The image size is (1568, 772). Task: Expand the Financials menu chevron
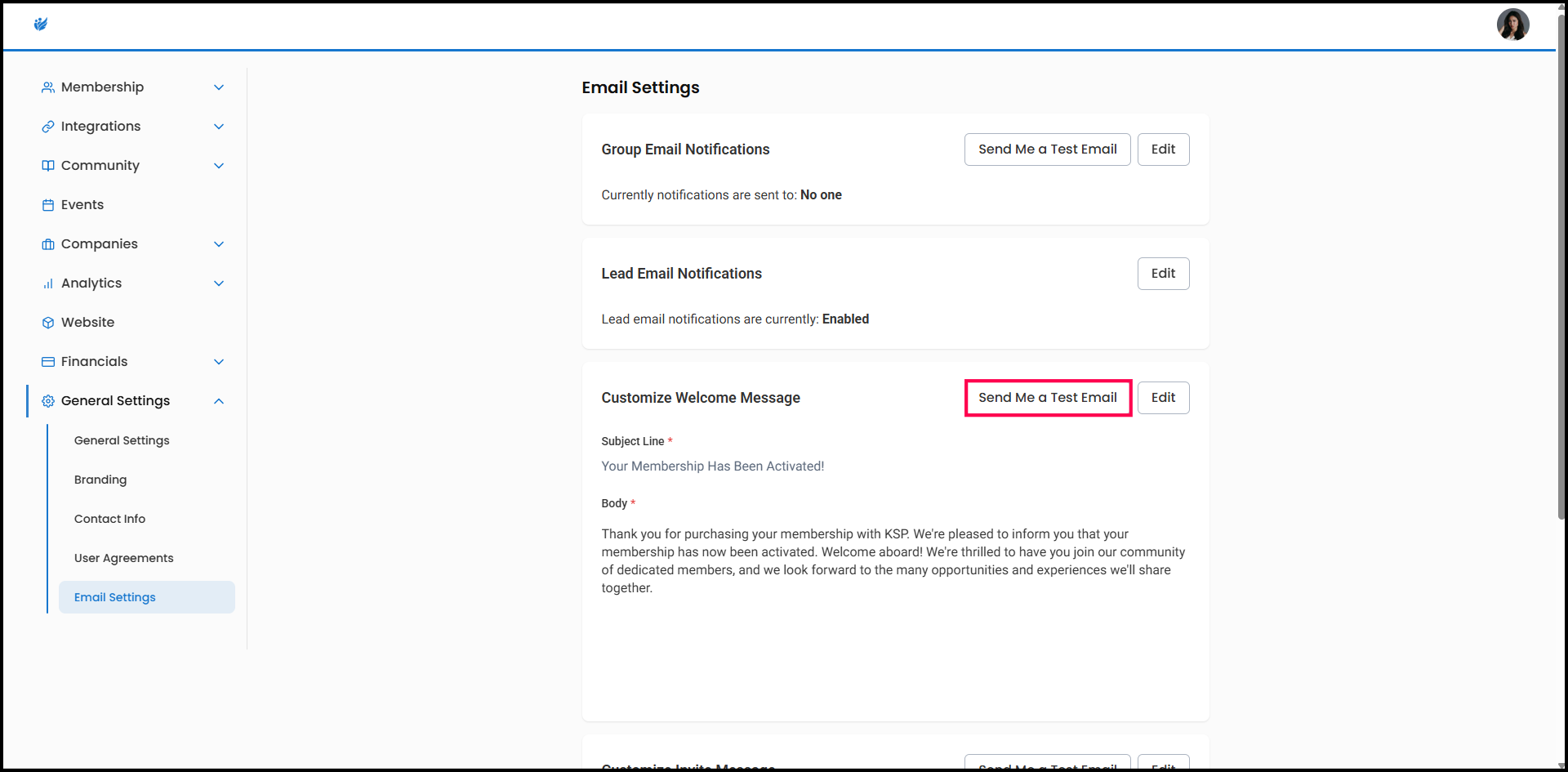tap(219, 362)
